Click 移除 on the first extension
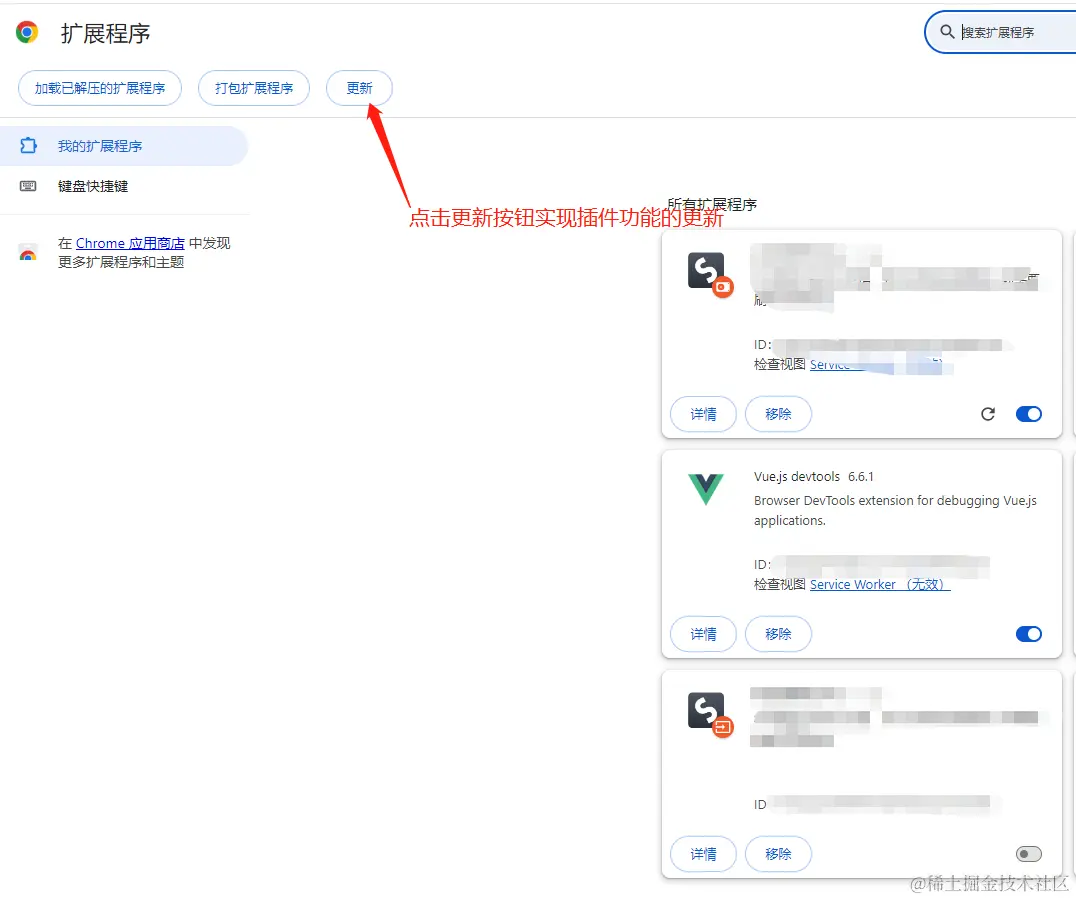The height and width of the screenshot is (900, 1076). (778, 414)
